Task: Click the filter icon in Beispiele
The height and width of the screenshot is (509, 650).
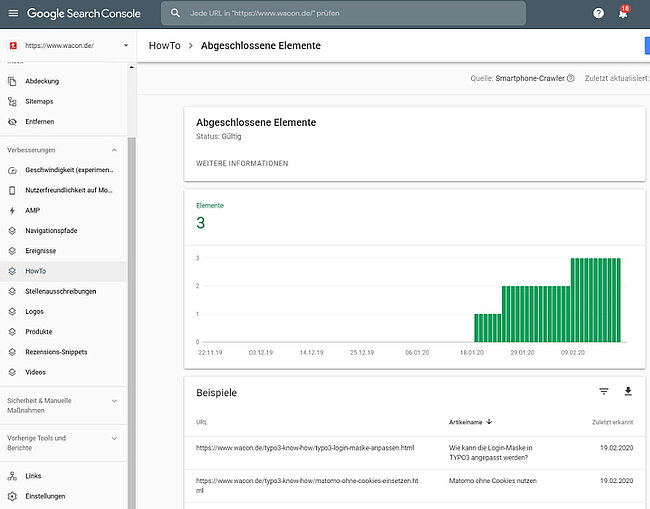Action: tap(603, 392)
